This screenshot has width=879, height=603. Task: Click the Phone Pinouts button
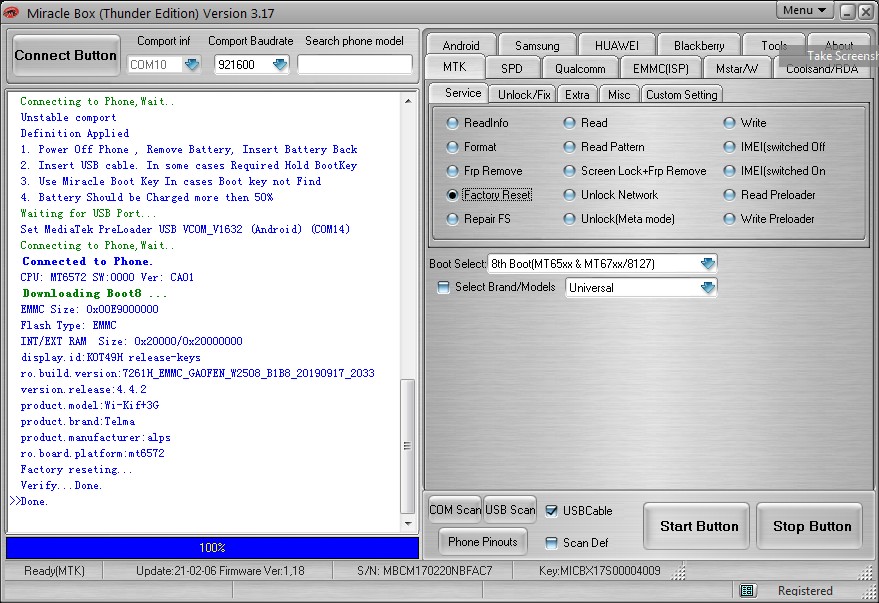[483, 542]
